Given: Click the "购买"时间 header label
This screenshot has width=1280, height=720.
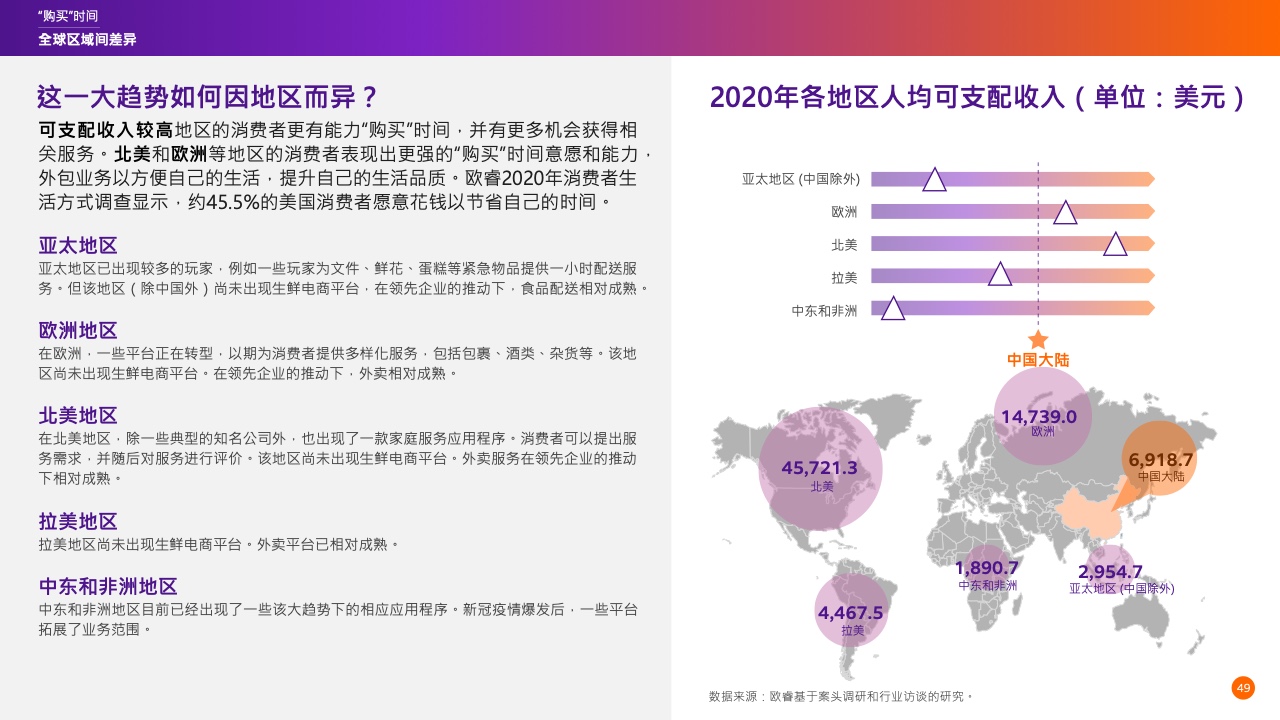Looking at the screenshot, I should (x=67, y=16).
